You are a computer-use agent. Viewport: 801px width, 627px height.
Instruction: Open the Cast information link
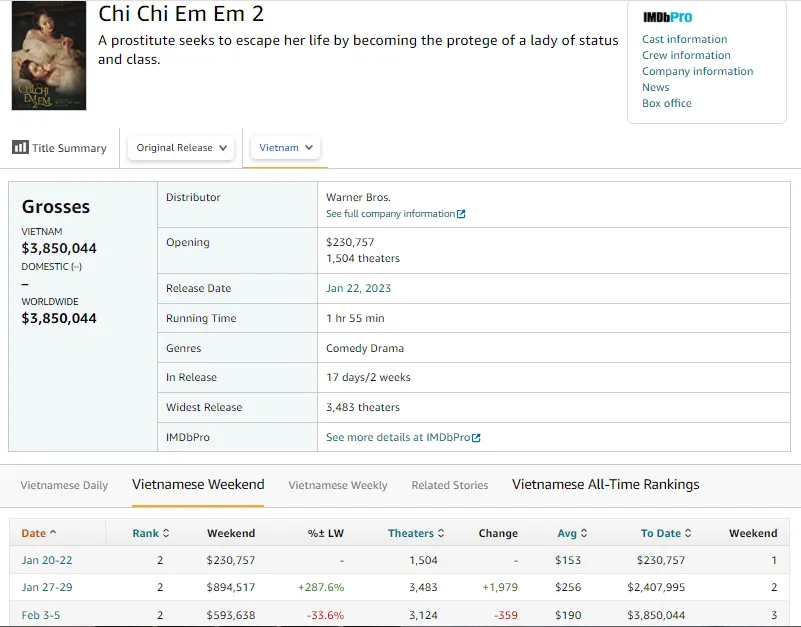click(684, 39)
